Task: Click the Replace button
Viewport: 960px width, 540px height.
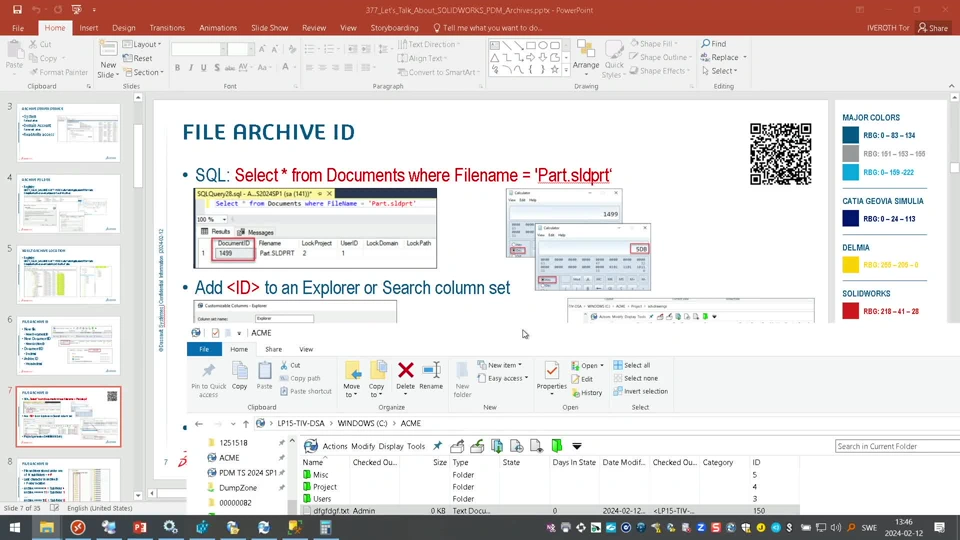Action: [x=723, y=57]
